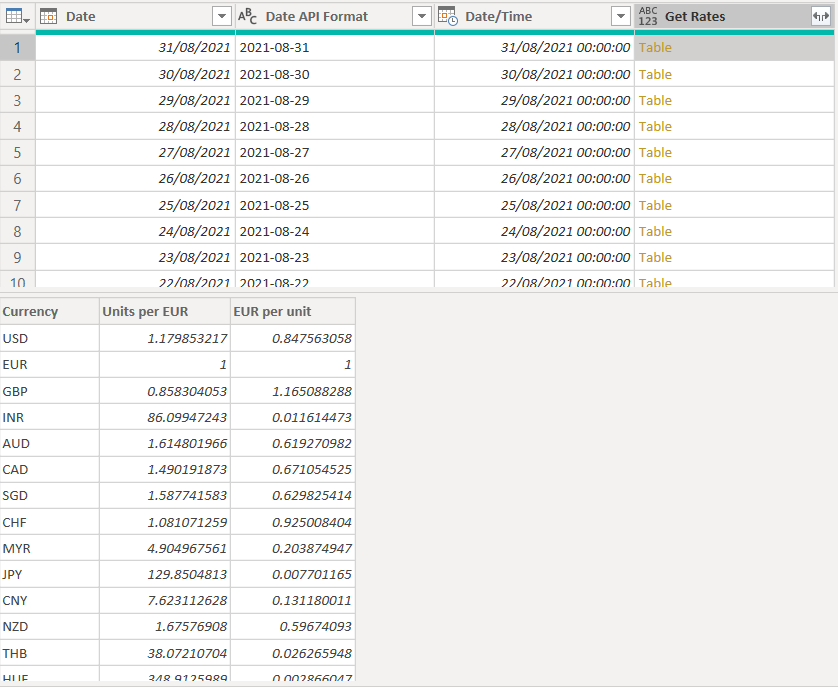This screenshot has width=838, height=687.
Task: Click the value 1.165088288
Action: 293,391
